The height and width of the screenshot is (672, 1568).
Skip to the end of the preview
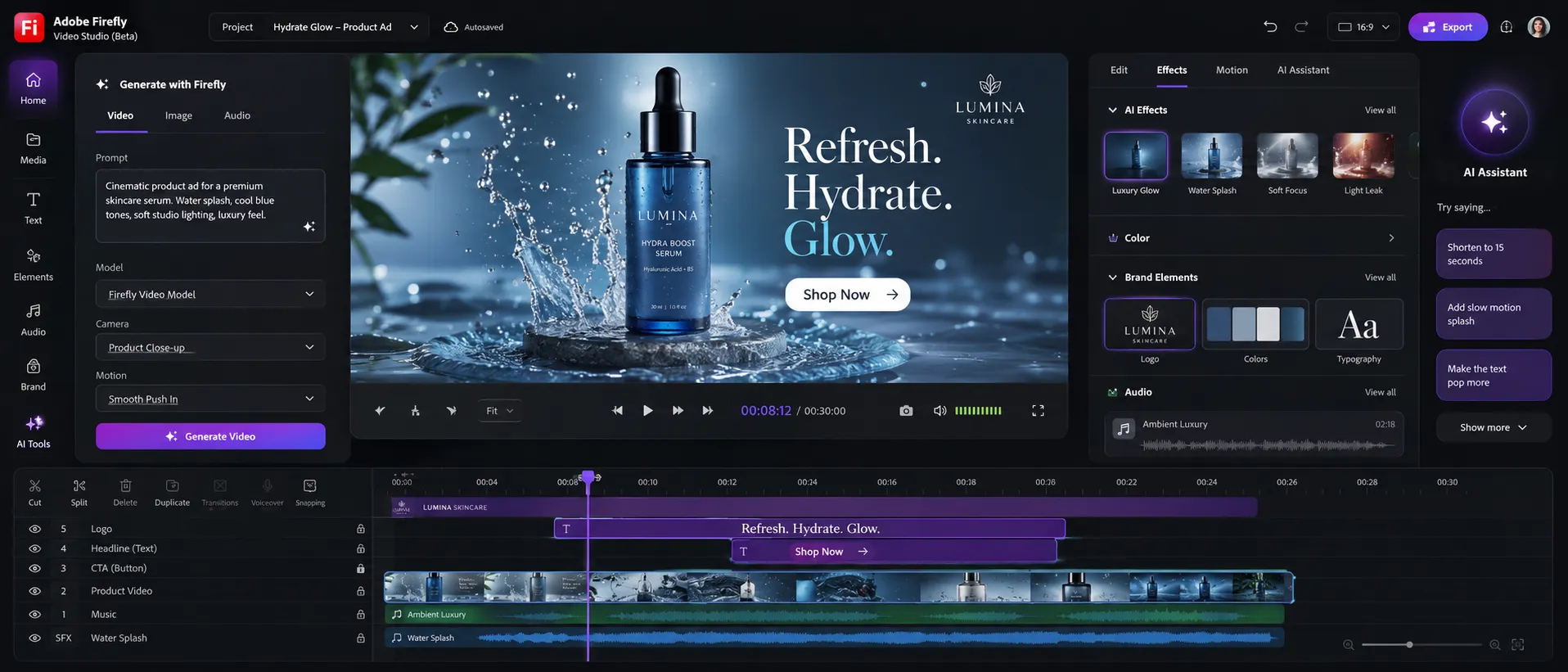click(x=708, y=411)
